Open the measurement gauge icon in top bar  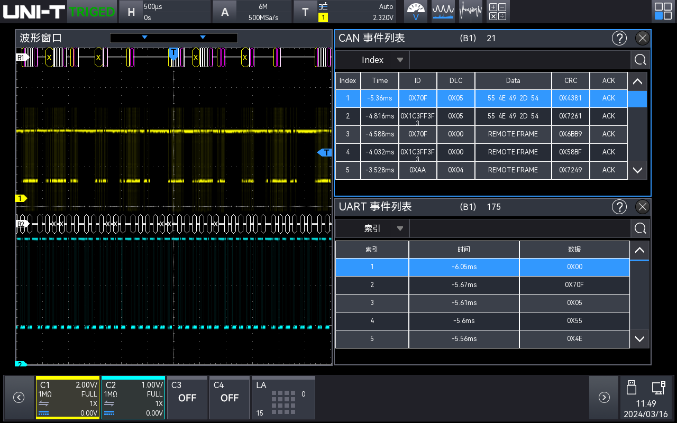coord(415,11)
